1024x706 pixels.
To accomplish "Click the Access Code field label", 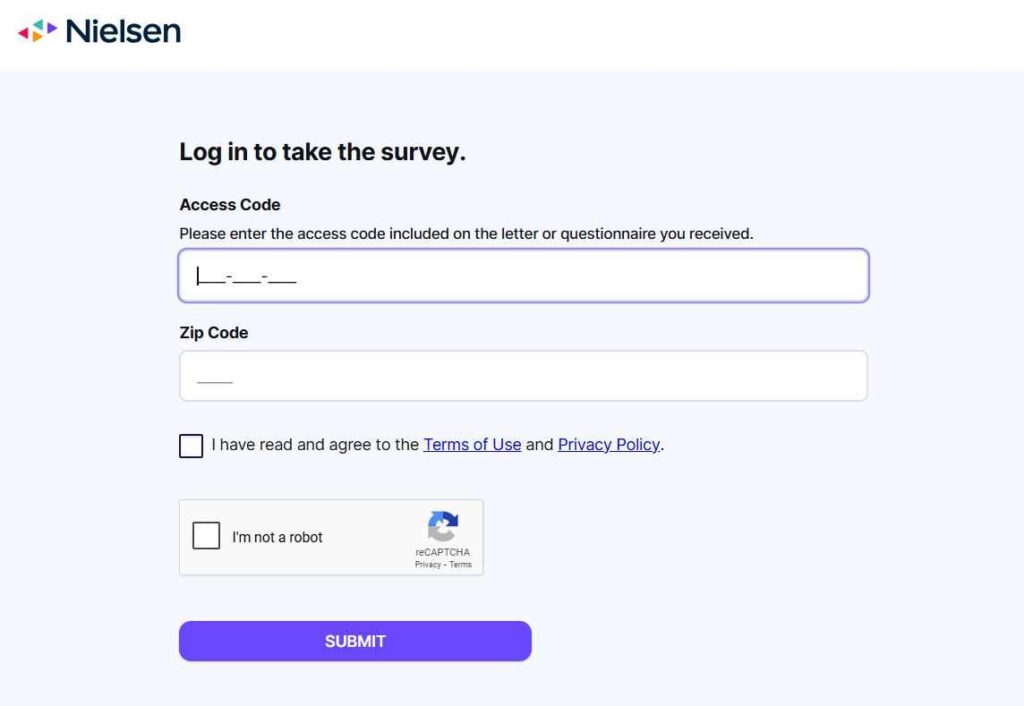I will coord(230,204).
